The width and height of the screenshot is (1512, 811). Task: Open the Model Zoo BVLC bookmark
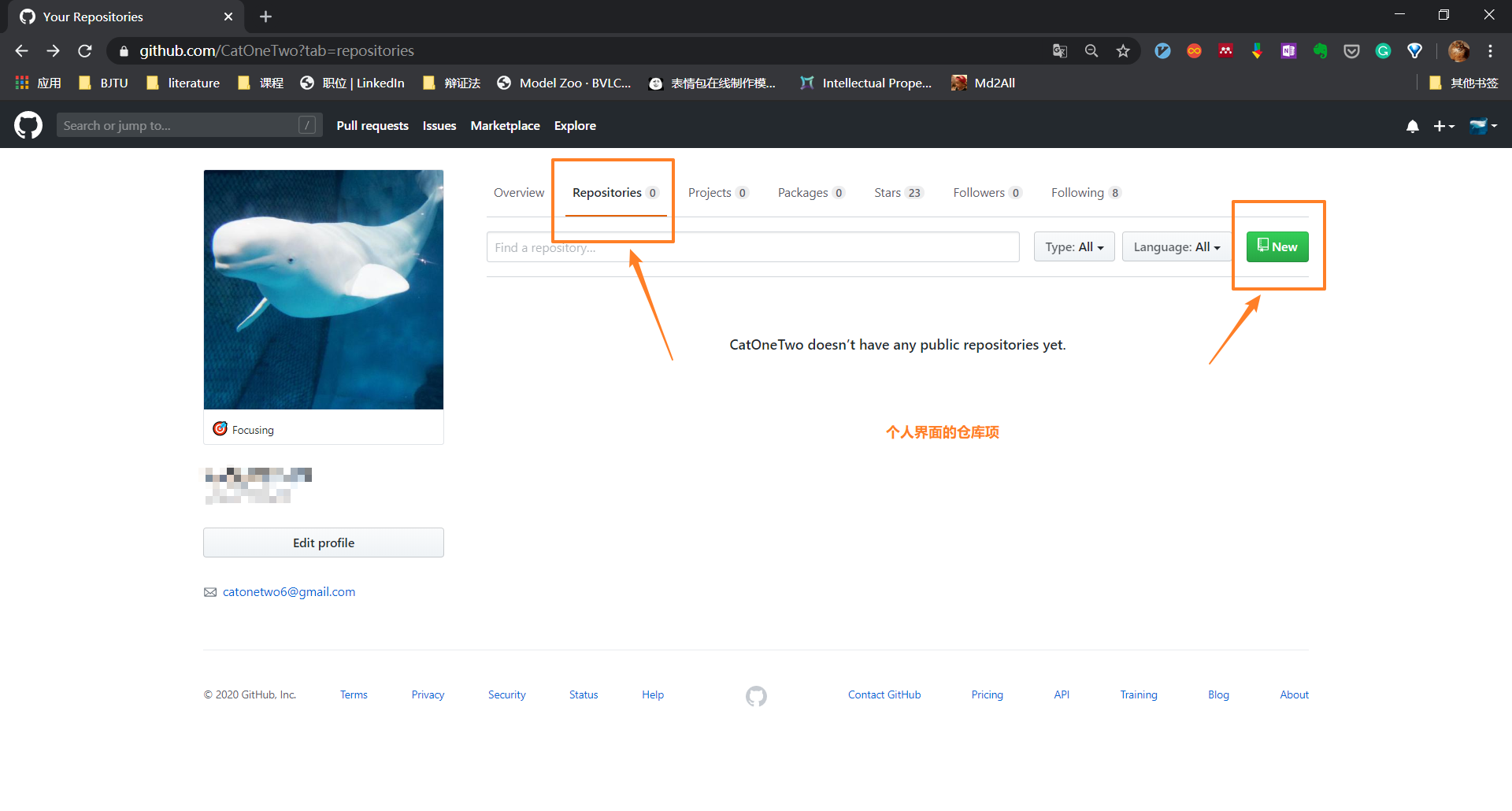pyautogui.click(x=564, y=83)
